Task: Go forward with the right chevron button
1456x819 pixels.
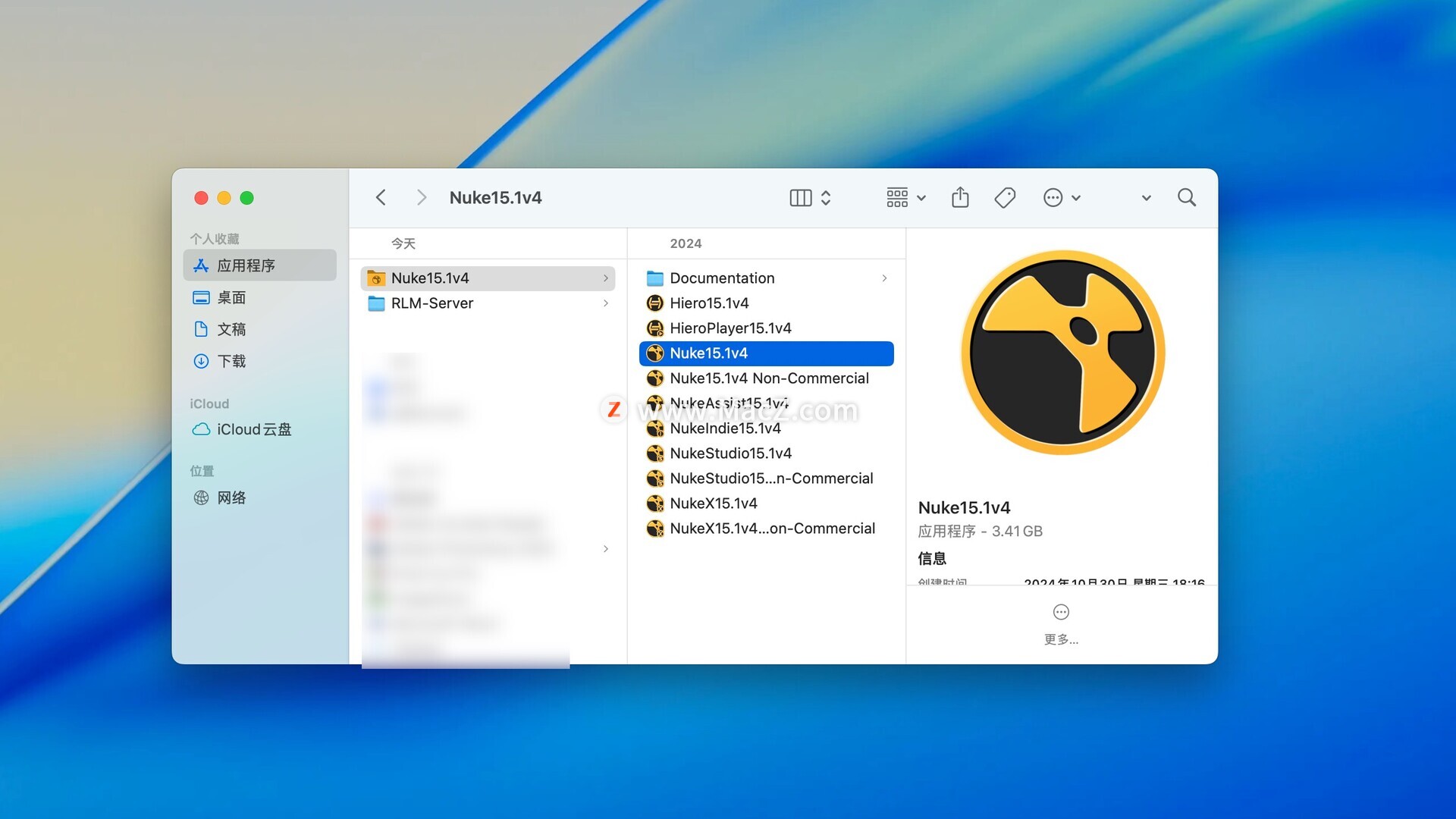Action: (422, 198)
